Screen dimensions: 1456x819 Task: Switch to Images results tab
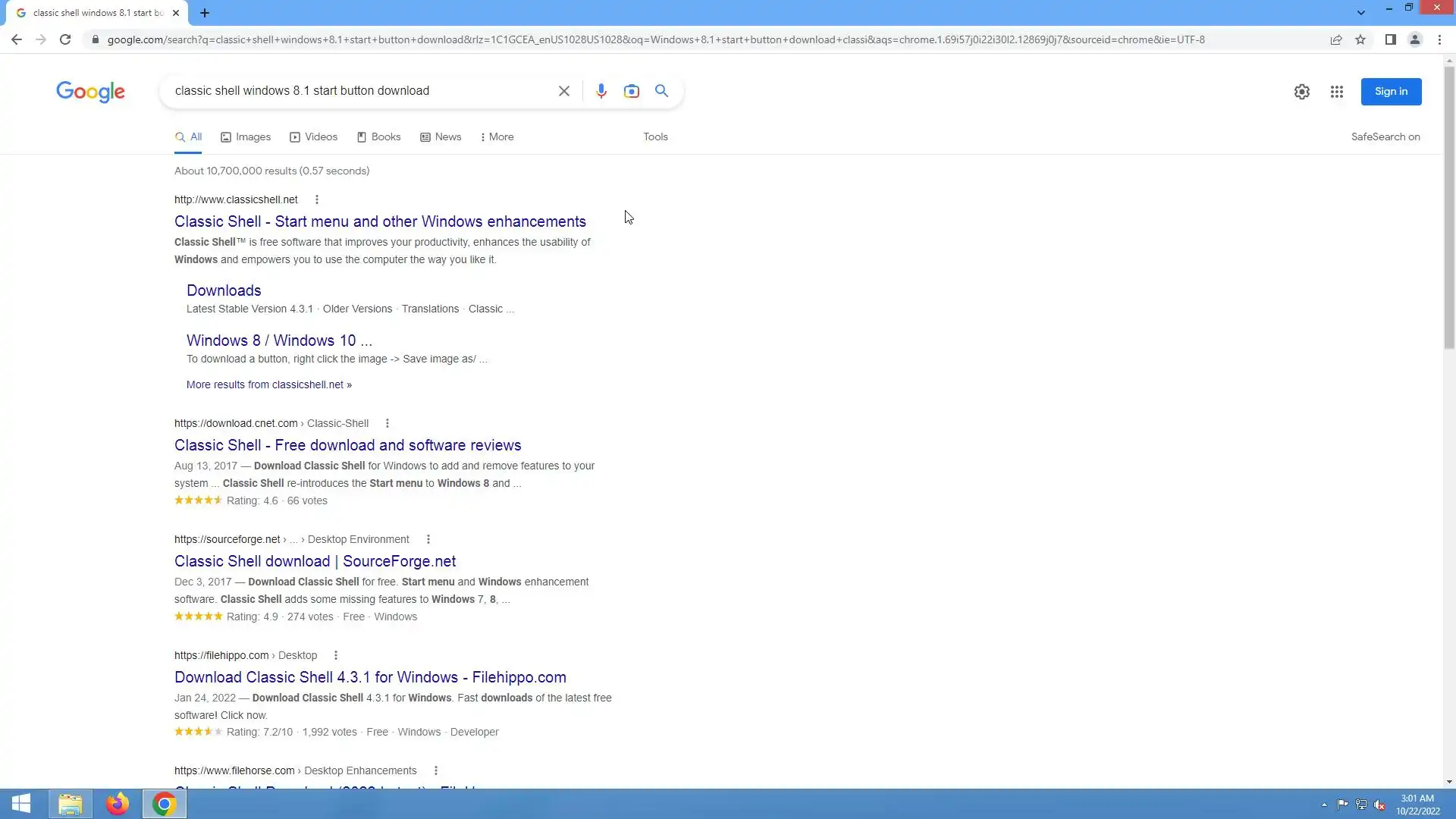(246, 137)
